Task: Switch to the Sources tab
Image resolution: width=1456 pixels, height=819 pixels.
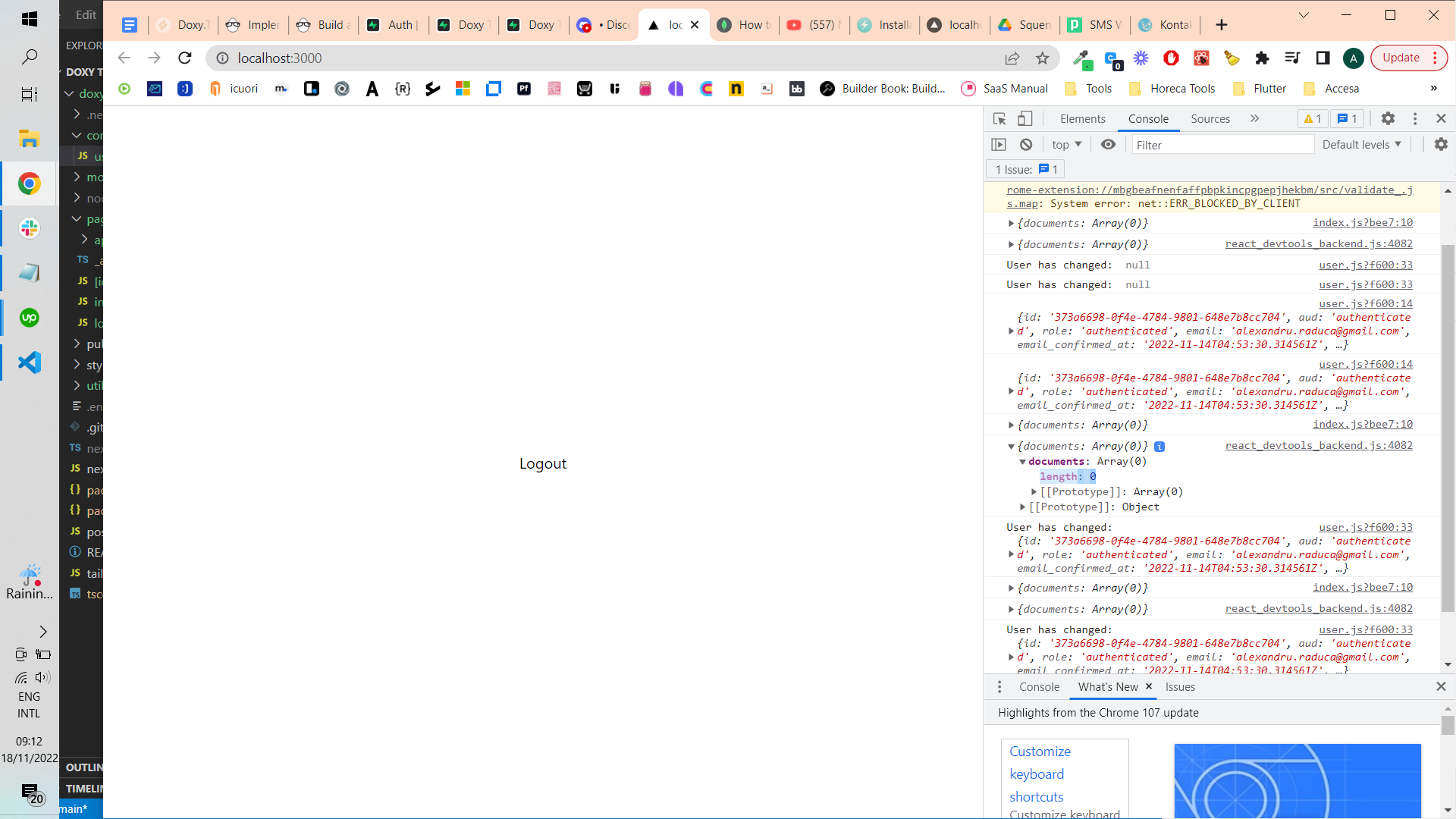Action: [1210, 119]
